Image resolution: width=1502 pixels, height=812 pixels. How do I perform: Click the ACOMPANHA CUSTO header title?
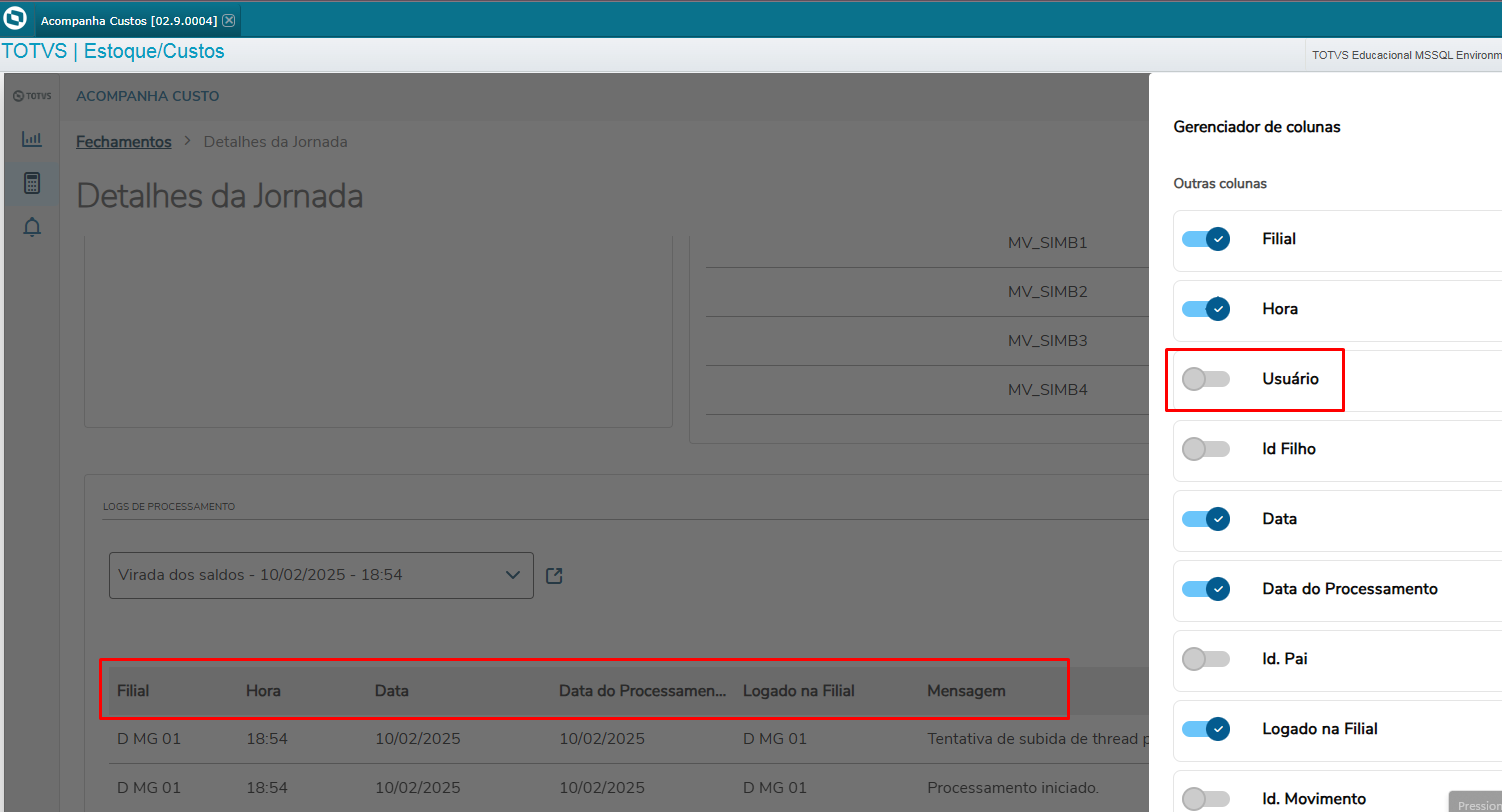[148, 97]
